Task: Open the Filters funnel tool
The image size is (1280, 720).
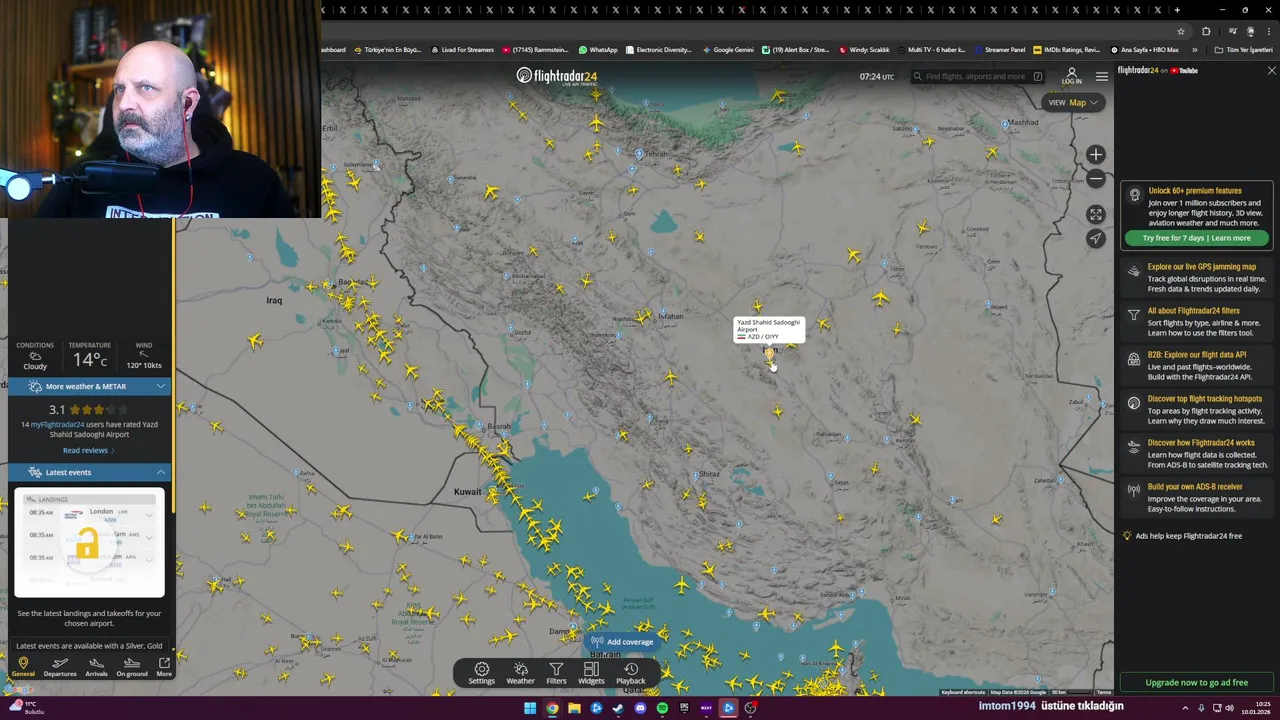Action: [556, 673]
